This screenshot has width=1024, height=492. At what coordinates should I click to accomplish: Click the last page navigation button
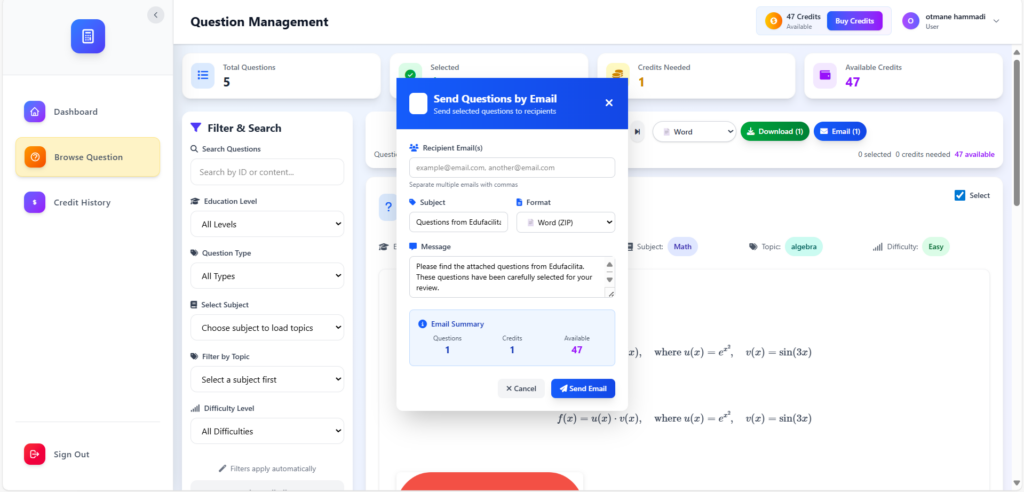tap(637, 131)
